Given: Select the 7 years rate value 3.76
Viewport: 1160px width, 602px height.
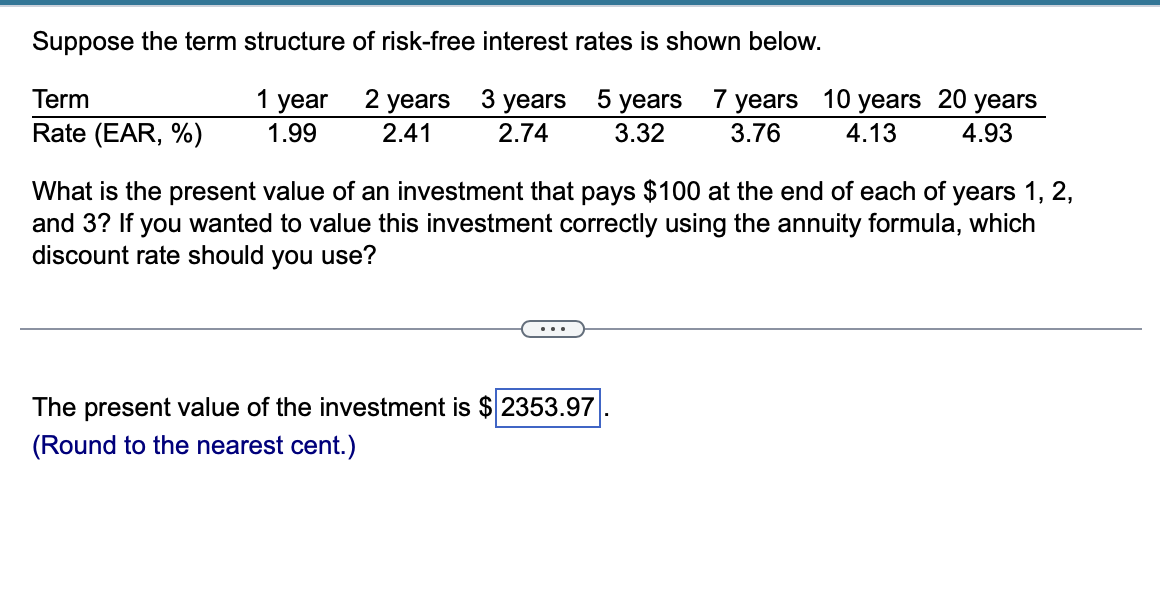Looking at the screenshot, I should pos(757,133).
